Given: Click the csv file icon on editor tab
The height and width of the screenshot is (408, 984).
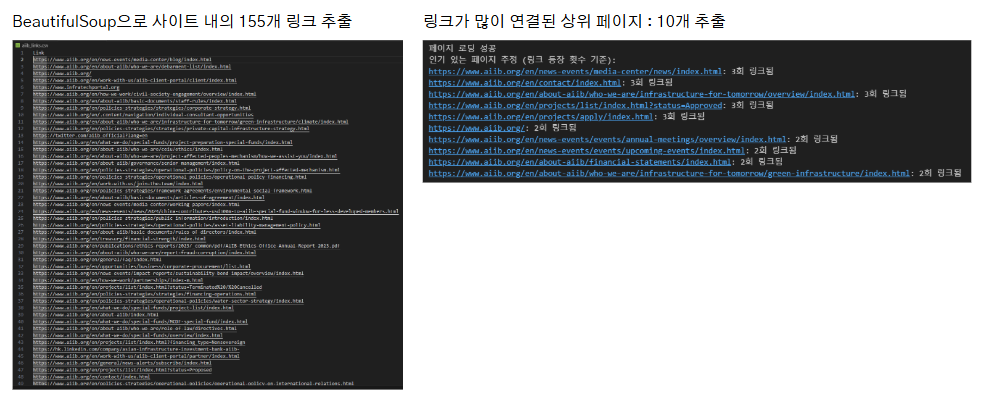Looking at the screenshot, I should pyautogui.click(x=18, y=45).
